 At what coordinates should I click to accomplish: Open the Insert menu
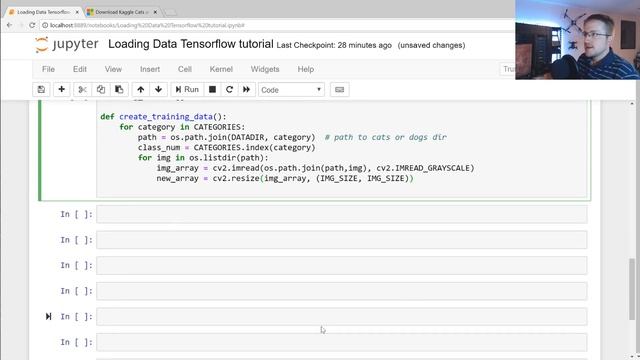(150, 69)
